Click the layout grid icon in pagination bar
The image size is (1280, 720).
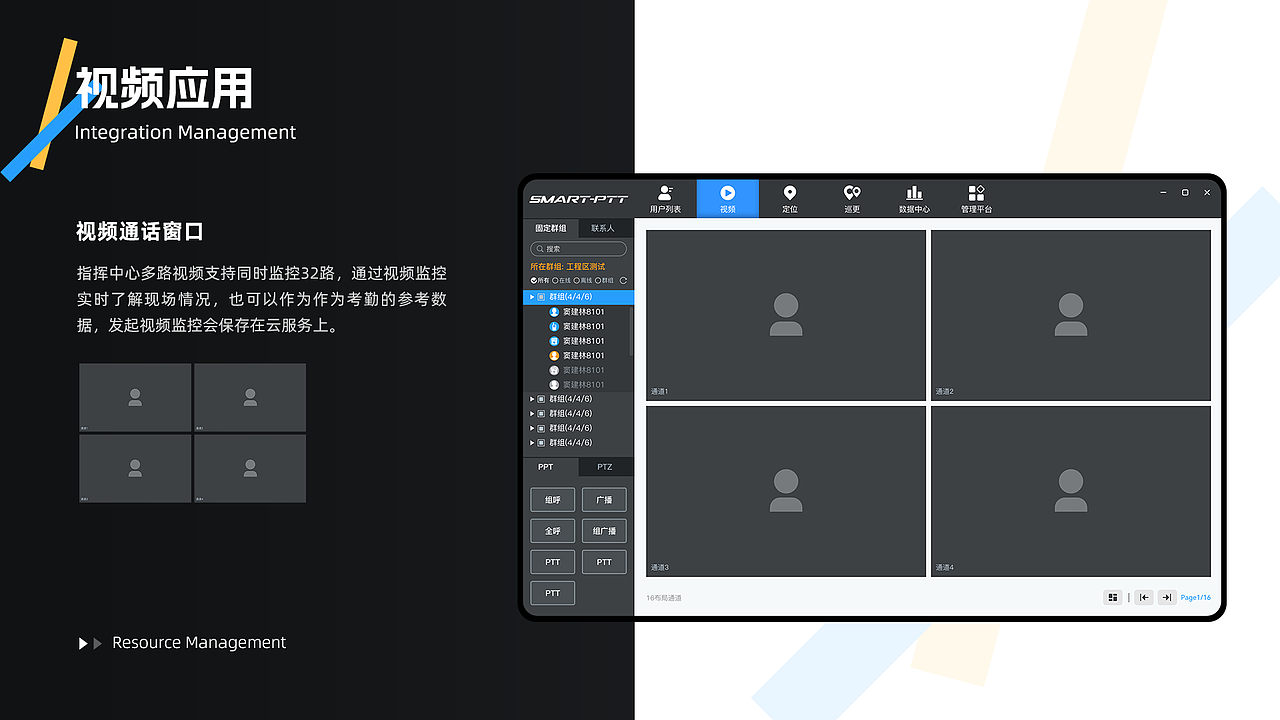pyautogui.click(x=1113, y=597)
